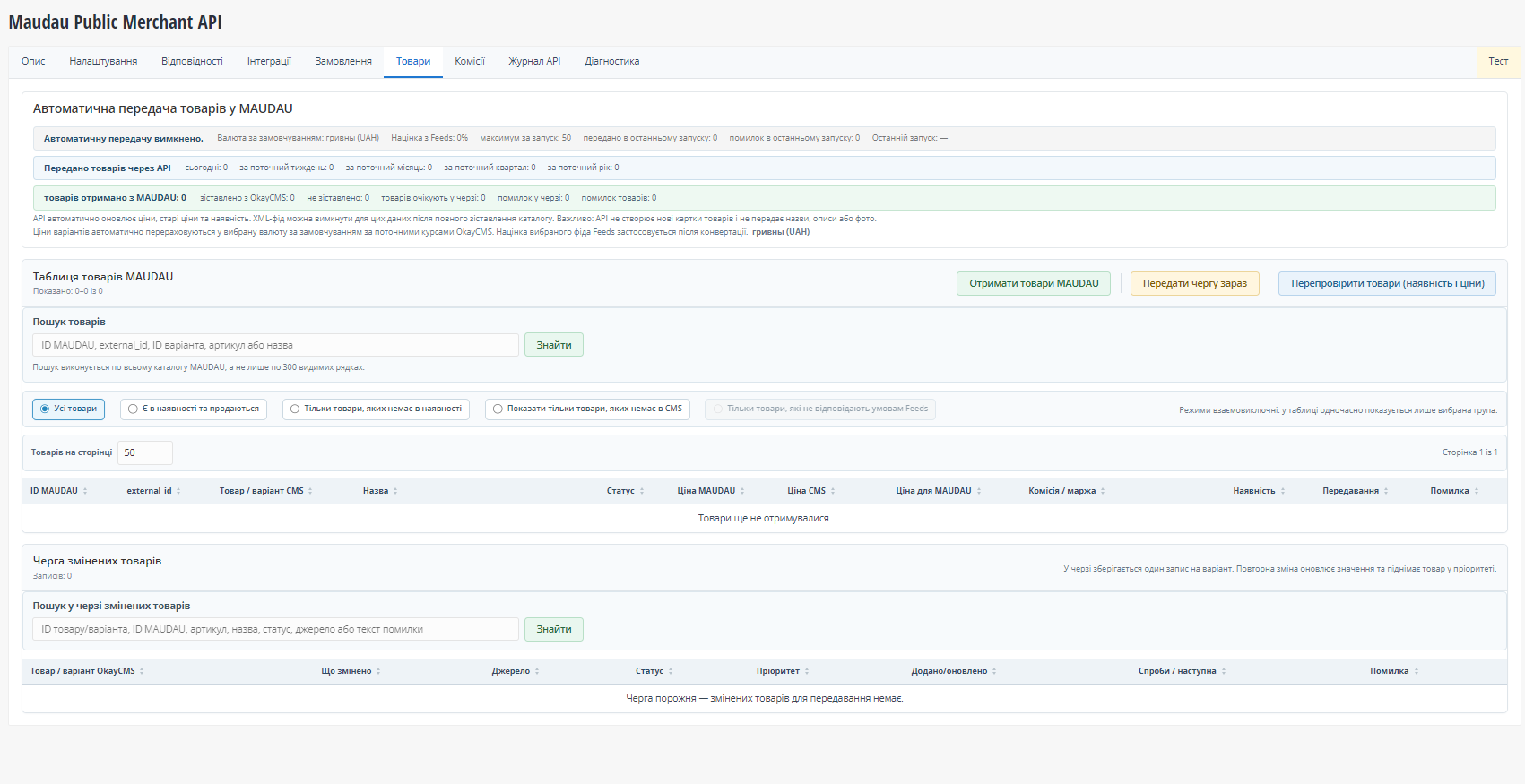The image size is (1525, 784).
Task: Sort by the Ціна CMS column arrows
Action: pos(833,491)
